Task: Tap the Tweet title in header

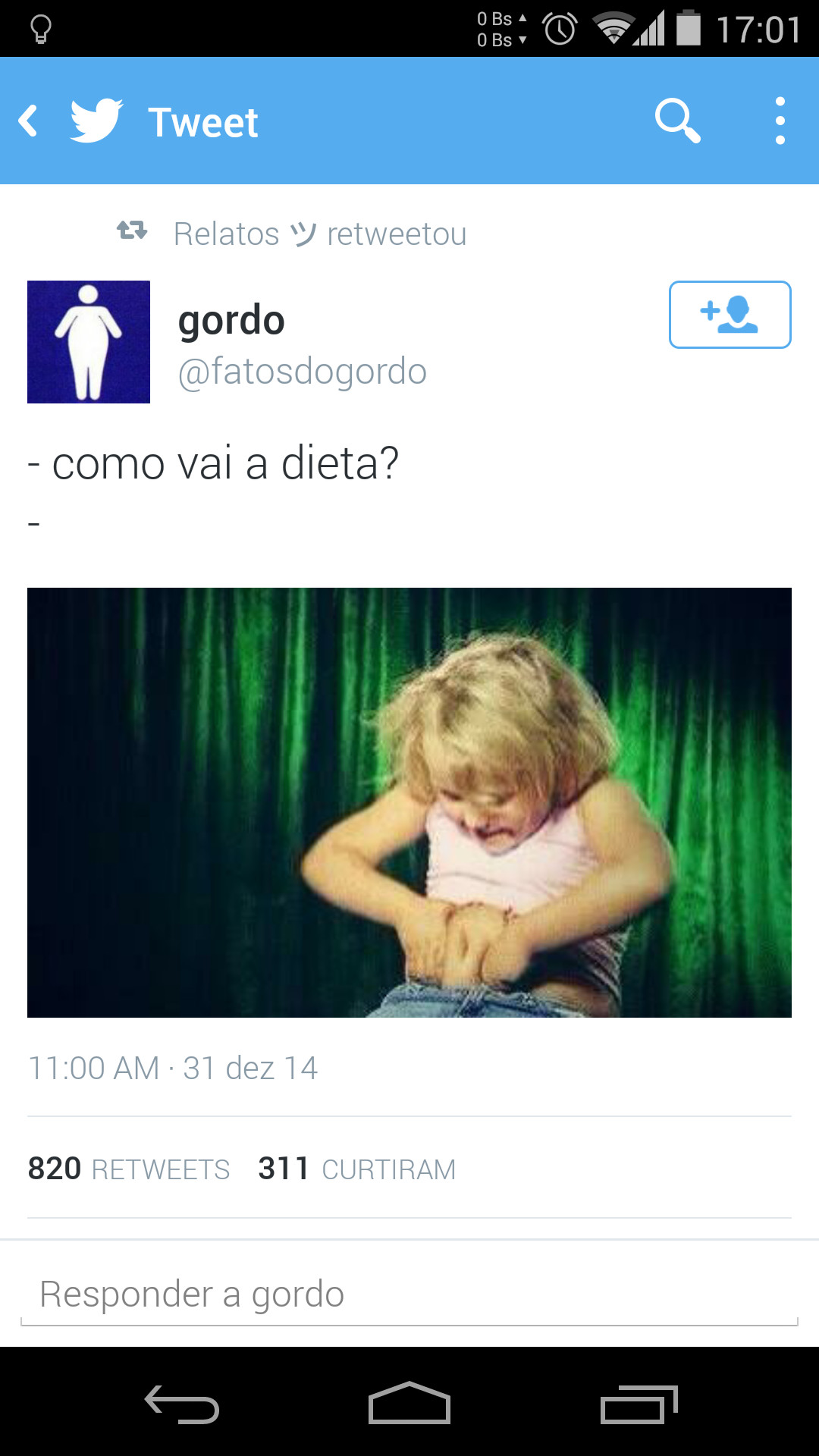Action: click(x=203, y=122)
